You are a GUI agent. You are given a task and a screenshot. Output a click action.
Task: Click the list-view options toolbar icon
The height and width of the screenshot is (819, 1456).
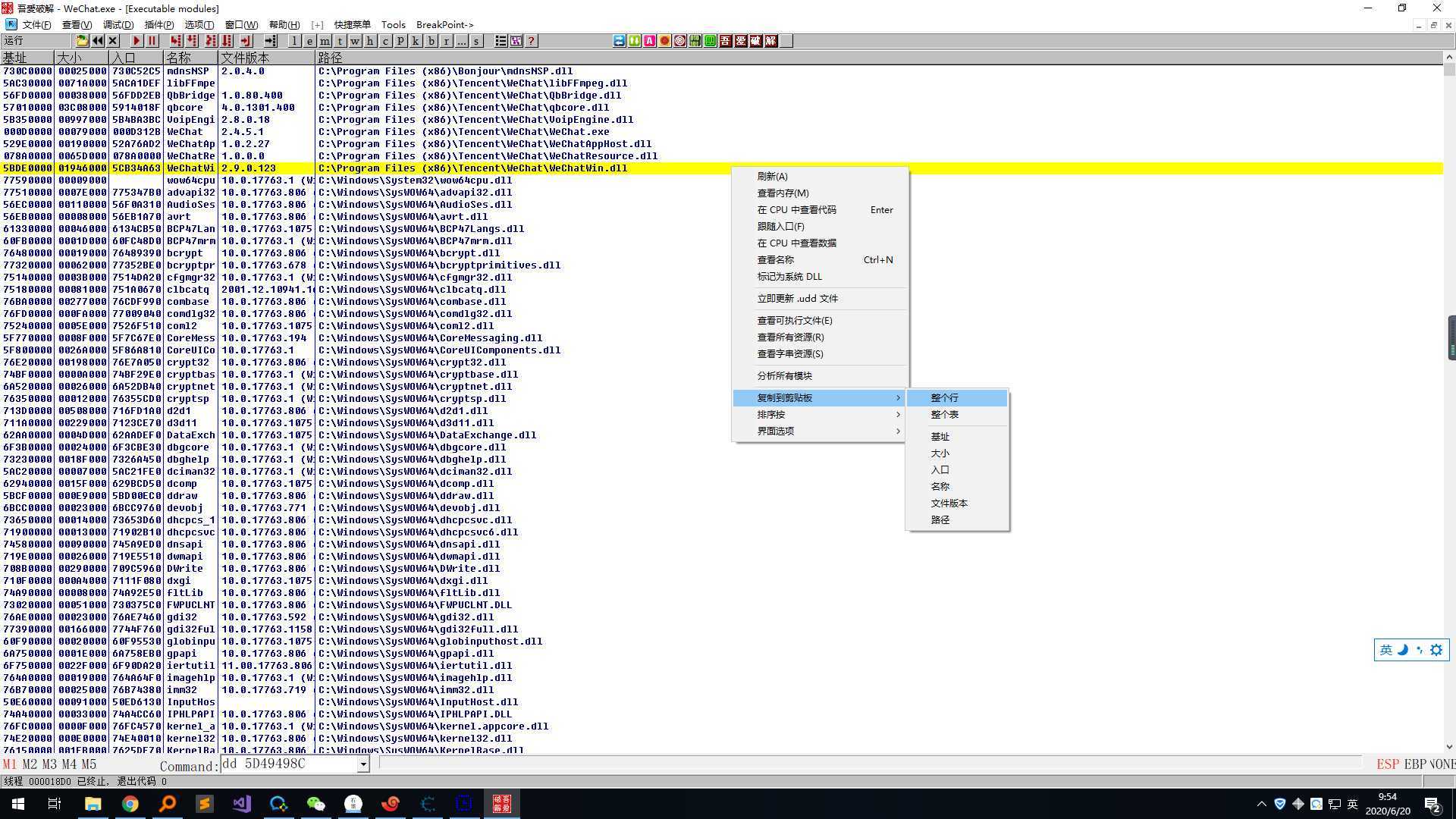point(500,41)
